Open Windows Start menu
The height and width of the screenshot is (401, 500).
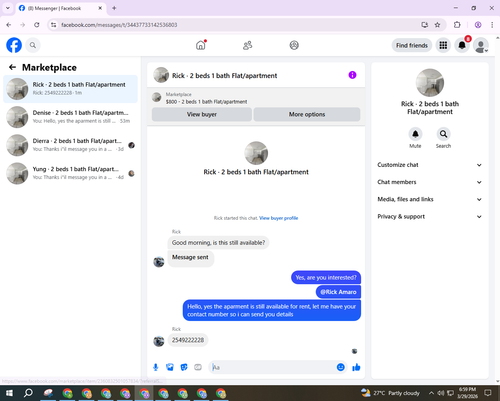click(x=9, y=393)
